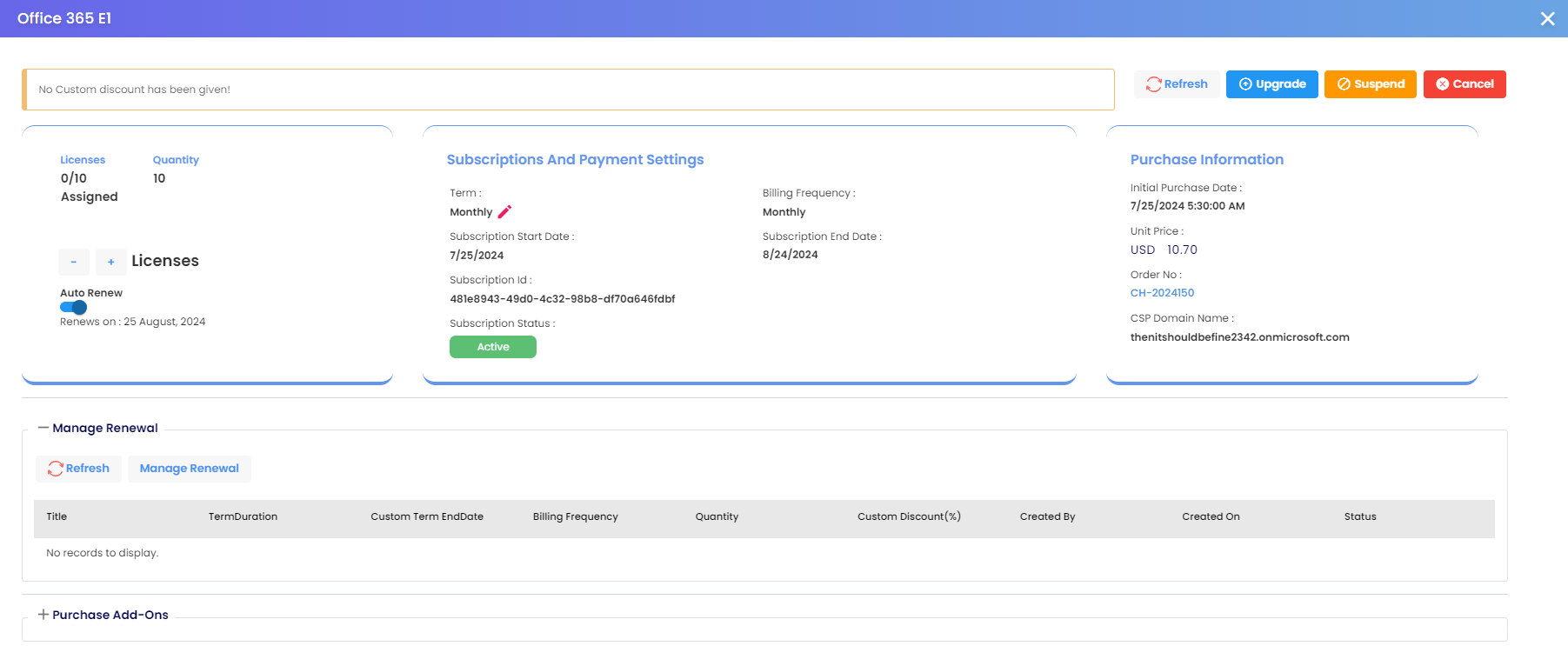Suspend the subscription

(1371, 84)
